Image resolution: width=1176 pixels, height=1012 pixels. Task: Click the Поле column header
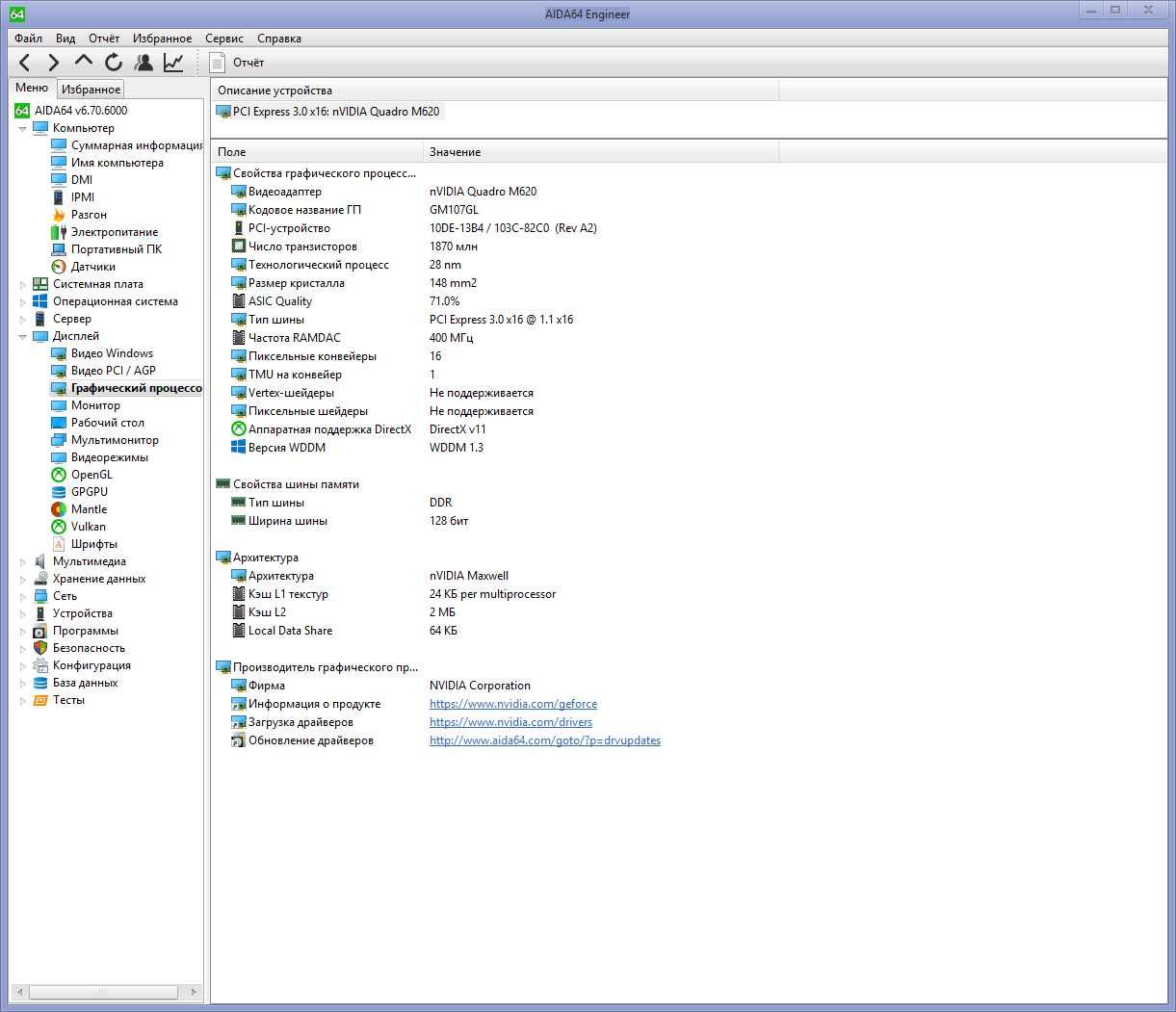[317, 151]
